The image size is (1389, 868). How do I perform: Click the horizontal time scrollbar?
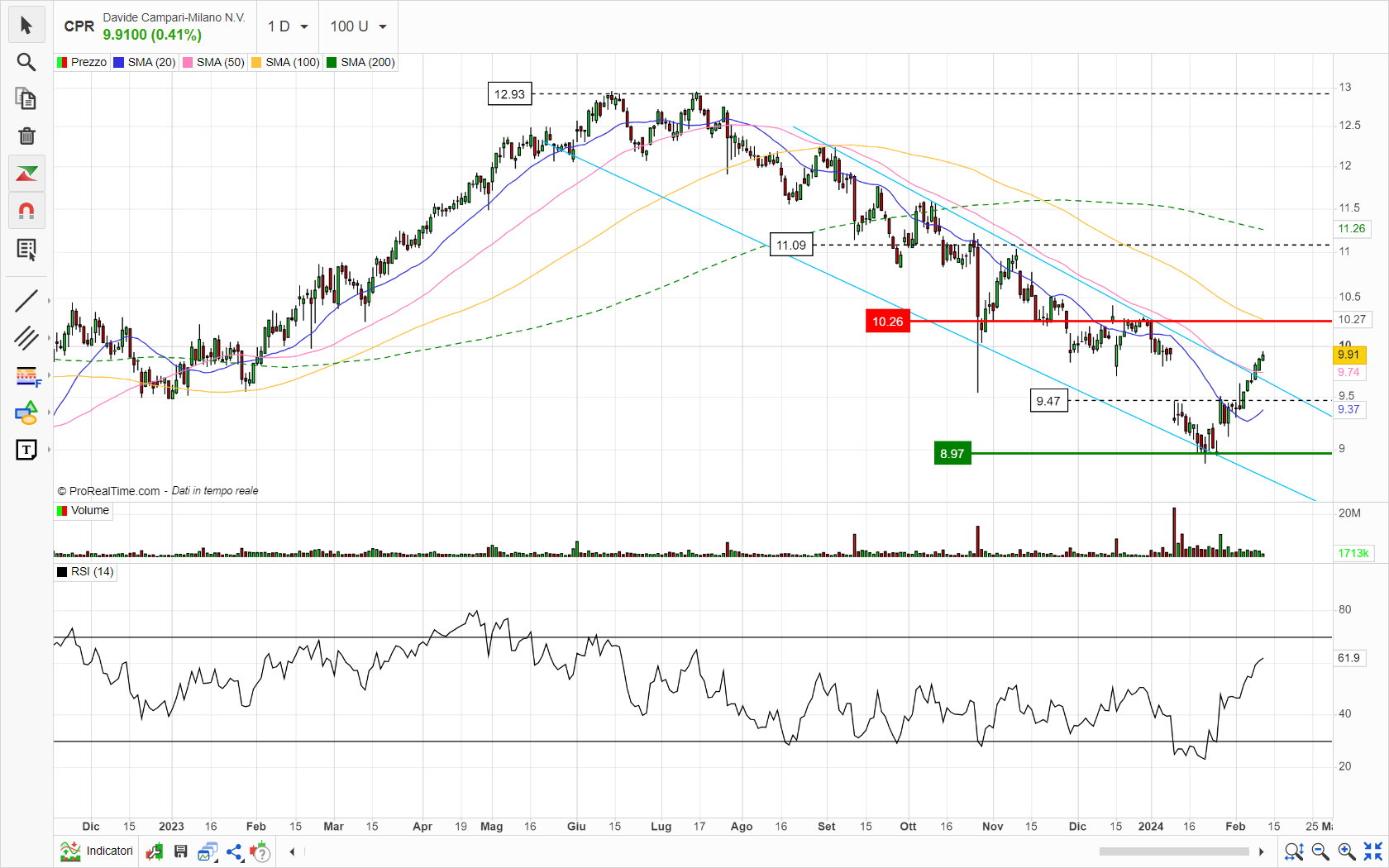(1174, 851)
